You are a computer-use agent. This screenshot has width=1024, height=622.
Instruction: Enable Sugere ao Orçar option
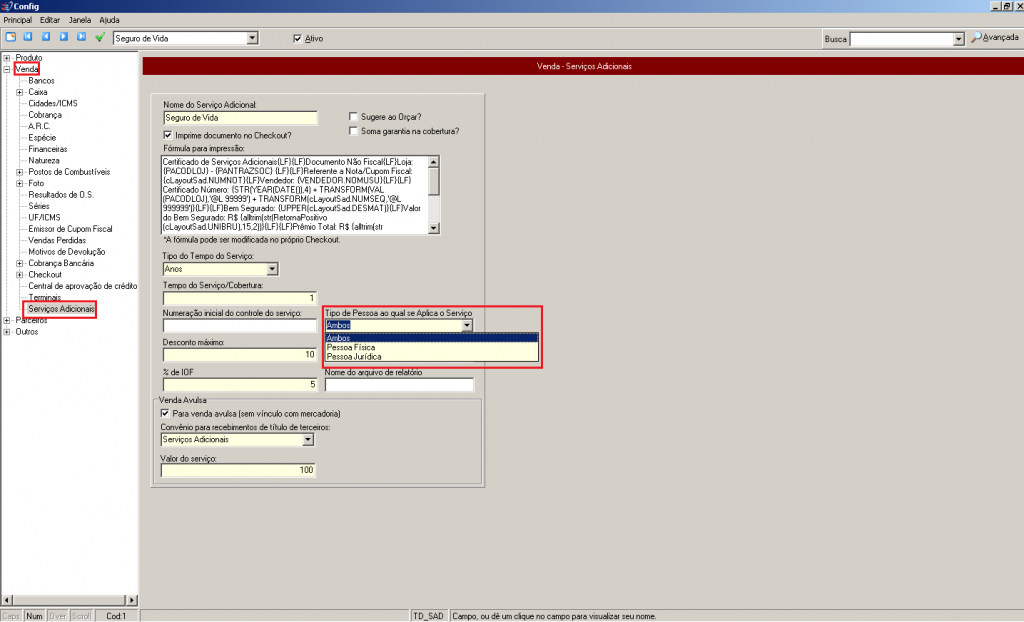point(353,117)
